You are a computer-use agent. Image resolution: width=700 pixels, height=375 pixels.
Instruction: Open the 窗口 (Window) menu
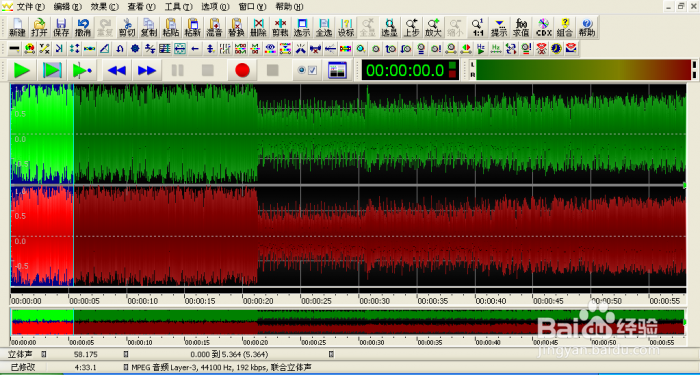[x=252, y=7]
